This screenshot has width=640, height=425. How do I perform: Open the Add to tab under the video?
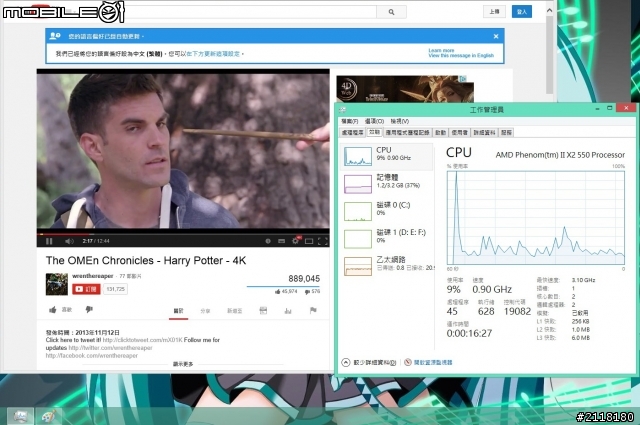pyautogui.click(x=234, y=311)
